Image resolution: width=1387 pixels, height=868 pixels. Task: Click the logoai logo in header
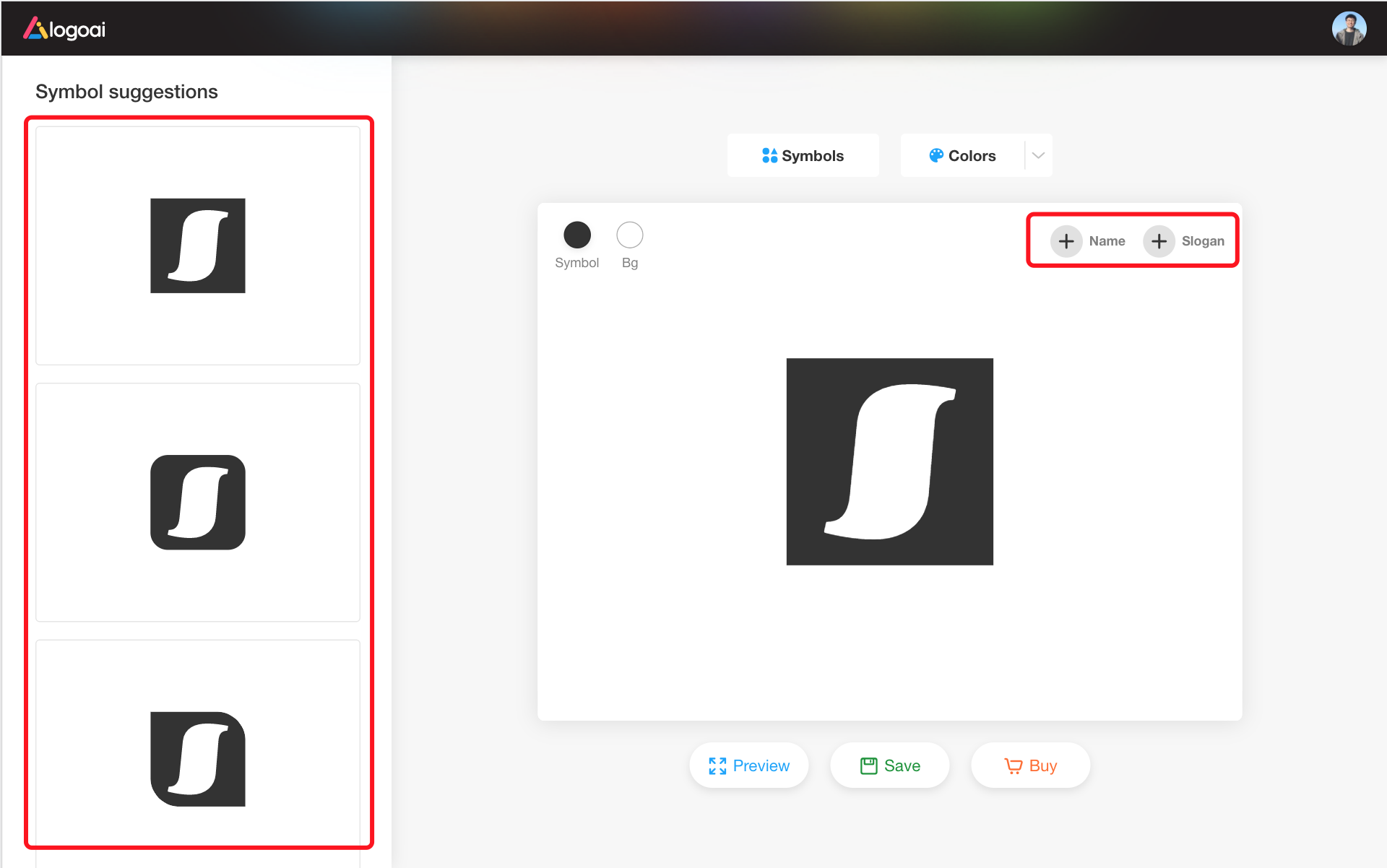click(x=64, y=29)
